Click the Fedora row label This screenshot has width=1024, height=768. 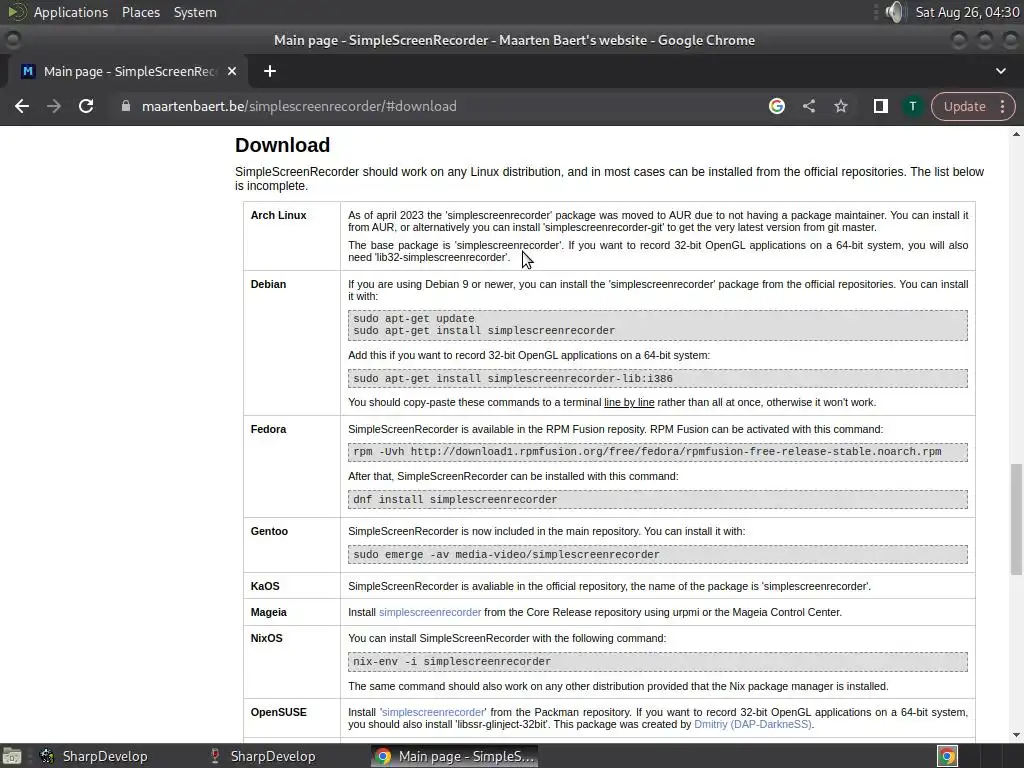(268, 429)
